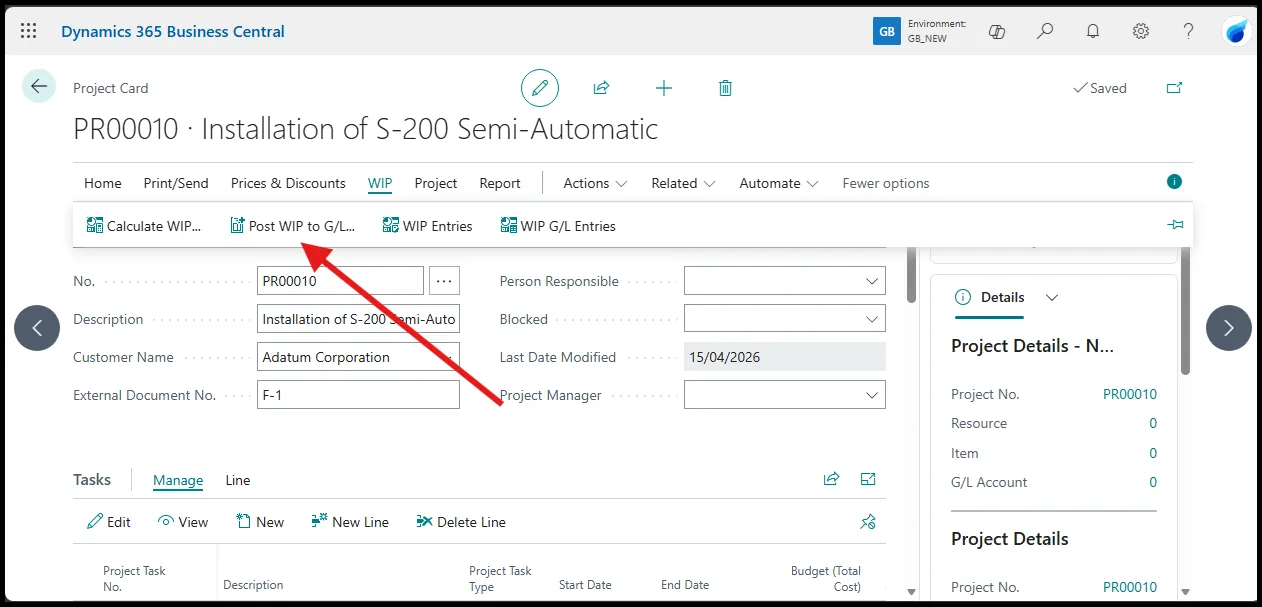Click the ellipsis button next to No. field
Viewport: 1262px width, 607px height.
tap(444, 281)
